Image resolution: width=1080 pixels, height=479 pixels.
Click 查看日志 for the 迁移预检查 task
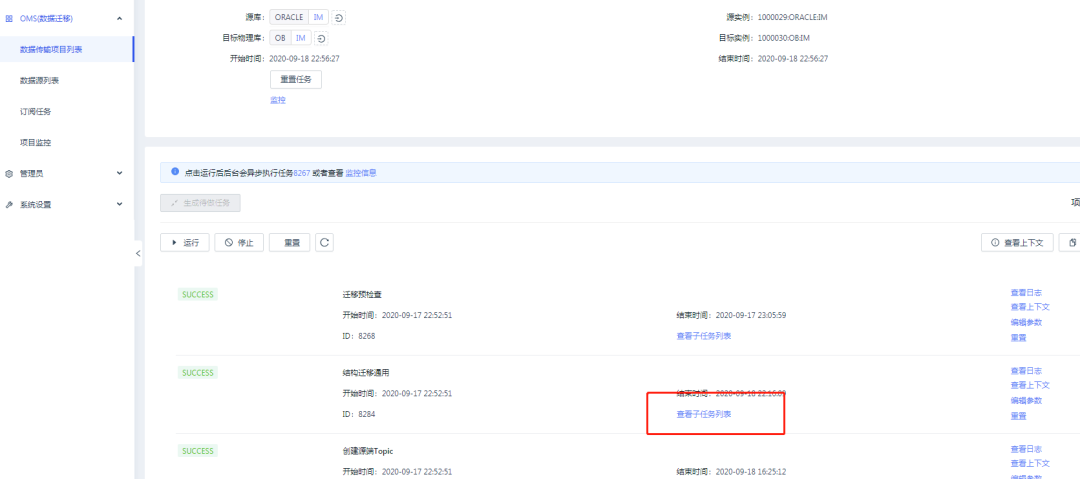point(1026,292)
